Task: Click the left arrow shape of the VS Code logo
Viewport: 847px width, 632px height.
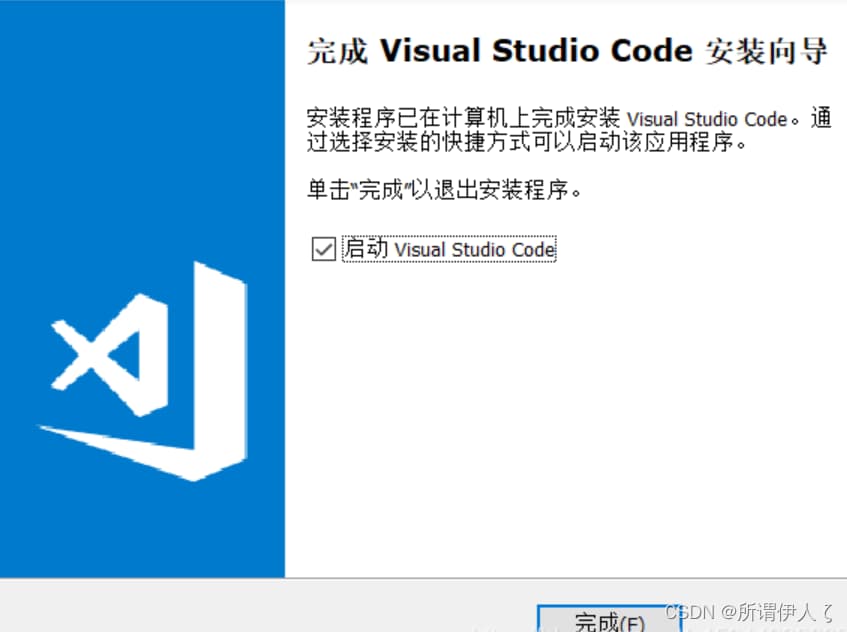Action: click(95, 358)
